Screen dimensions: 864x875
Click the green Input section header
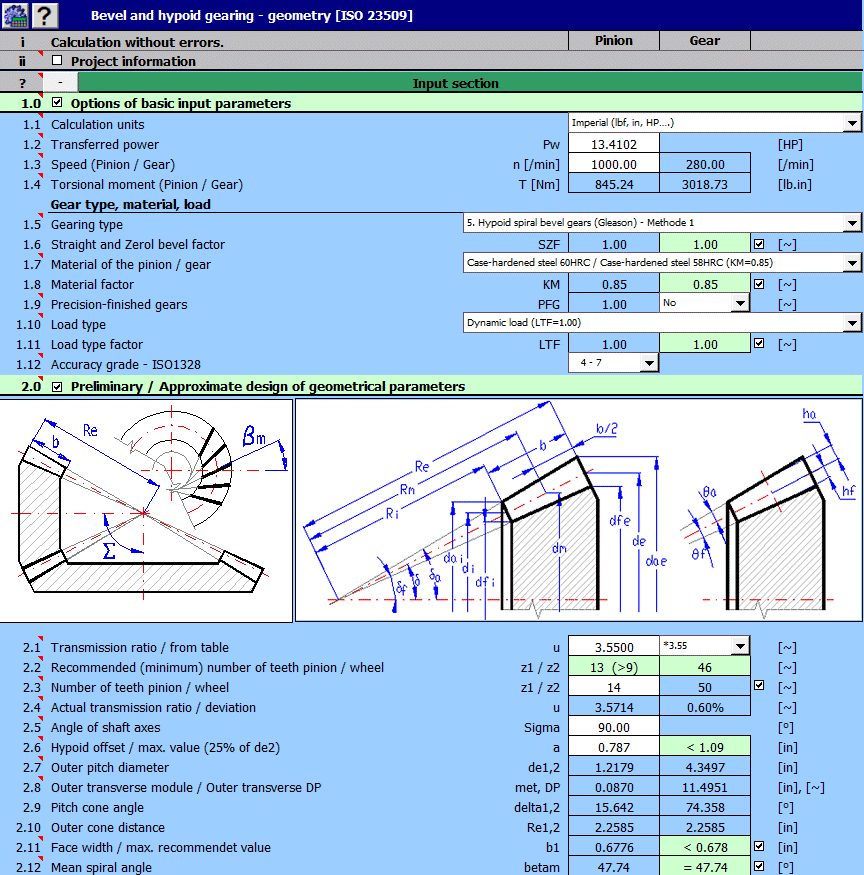(x=456, y=82)
